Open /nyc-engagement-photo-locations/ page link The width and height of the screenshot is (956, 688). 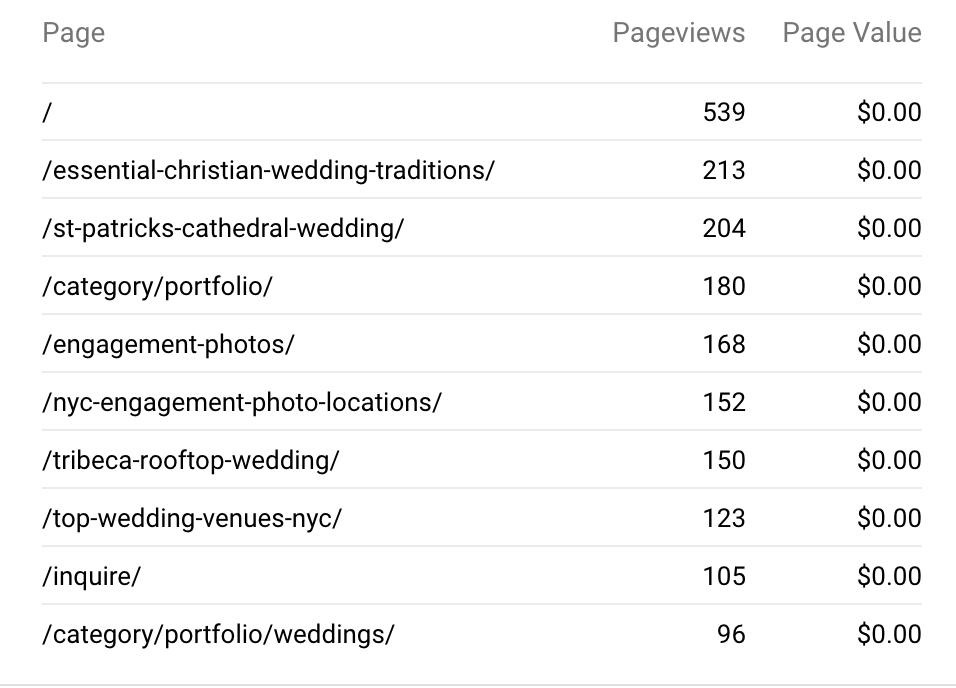click(241, 402)
